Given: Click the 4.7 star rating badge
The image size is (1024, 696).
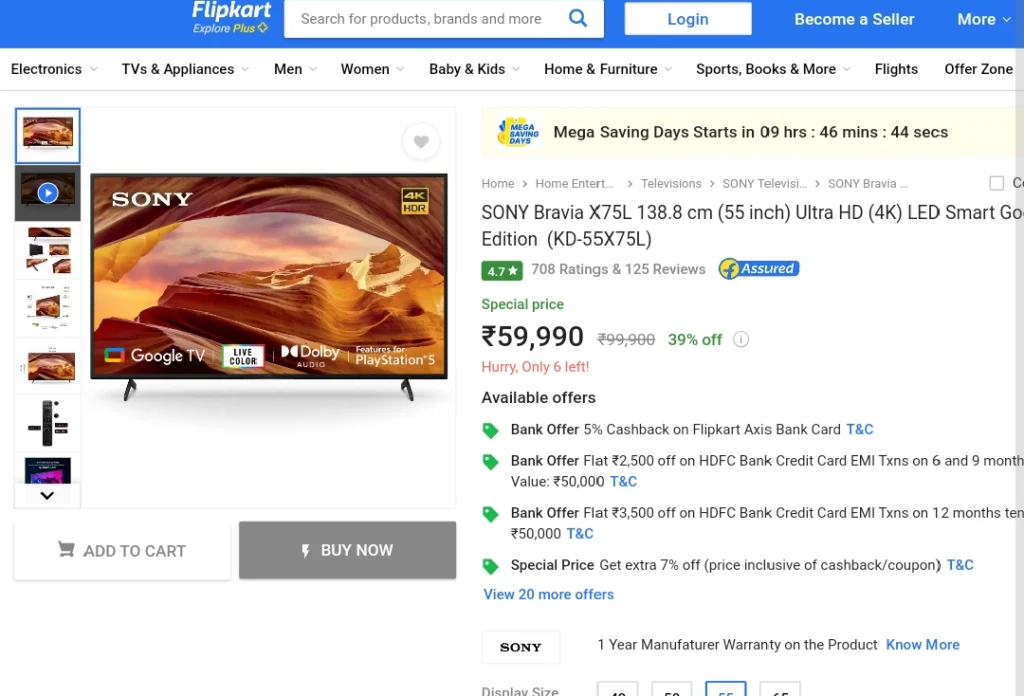Looking at the screenshot, I should [x=502, y=270].
